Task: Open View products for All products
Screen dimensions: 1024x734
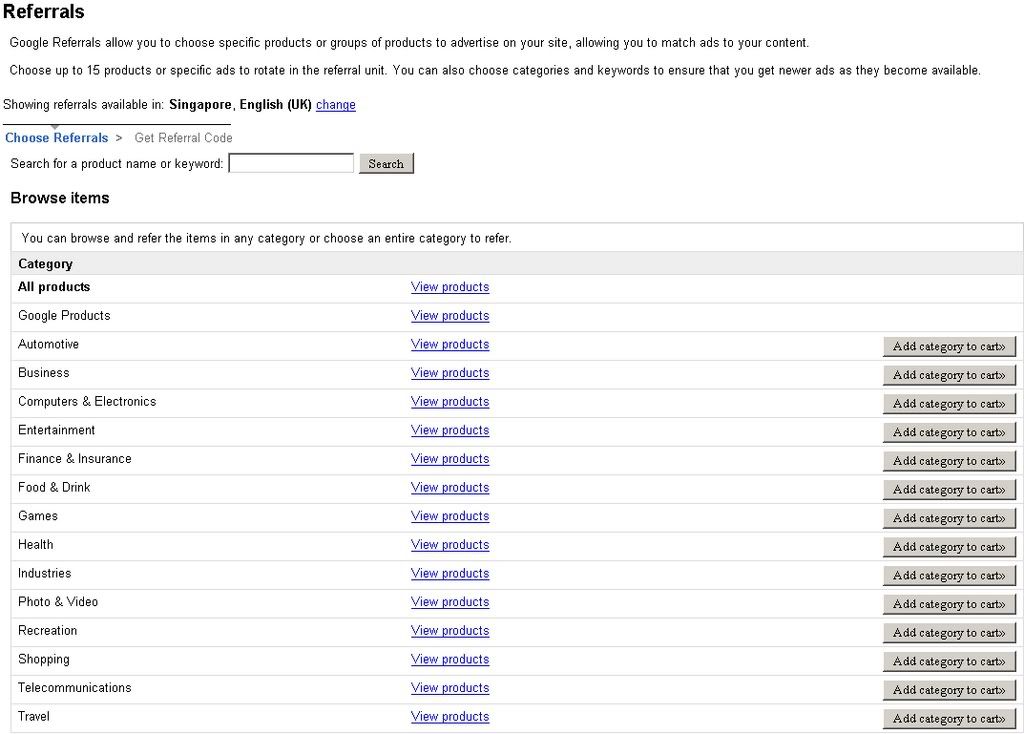Action: 450,287
